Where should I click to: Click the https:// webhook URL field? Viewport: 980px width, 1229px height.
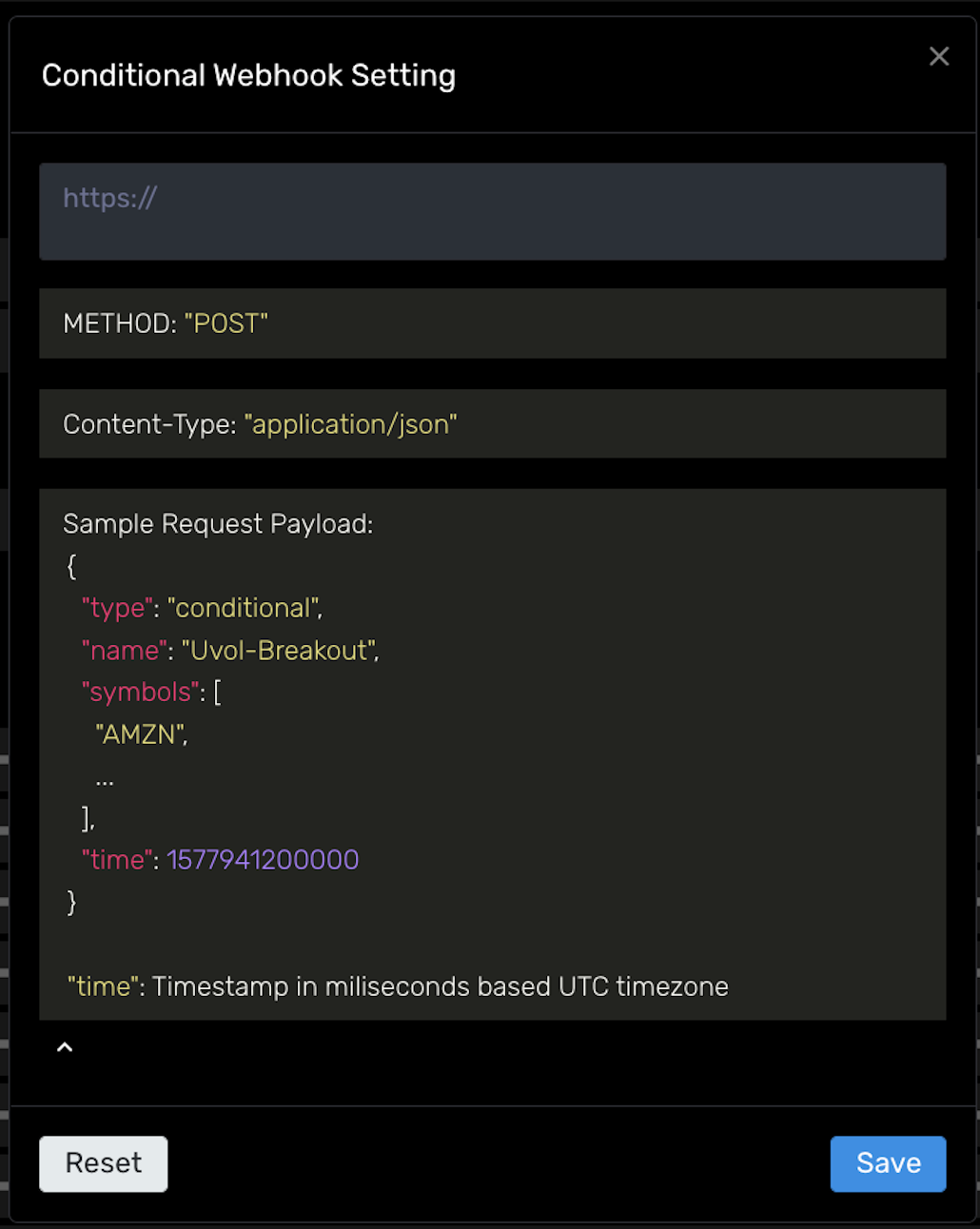point(492,211)
